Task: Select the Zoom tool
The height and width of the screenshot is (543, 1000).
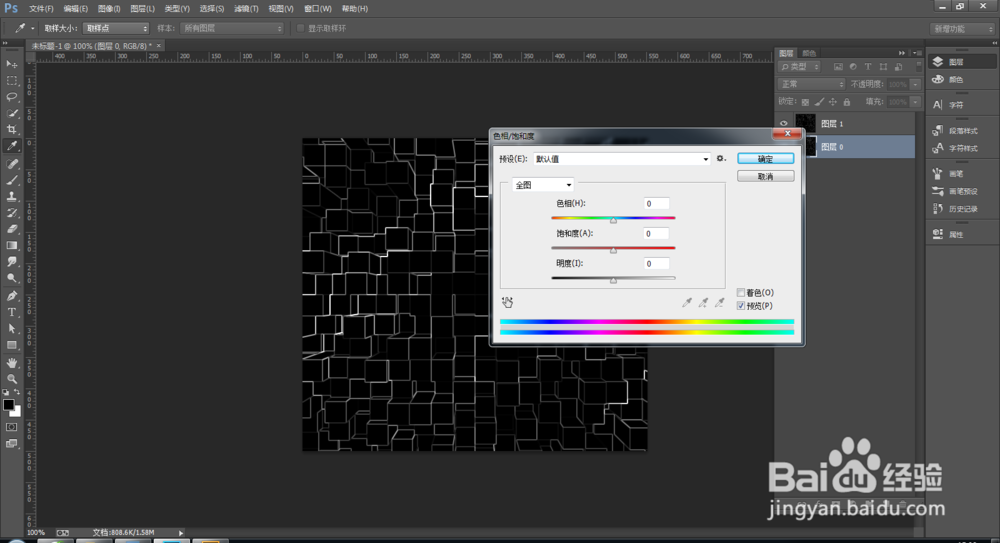Action: [11, 379]
